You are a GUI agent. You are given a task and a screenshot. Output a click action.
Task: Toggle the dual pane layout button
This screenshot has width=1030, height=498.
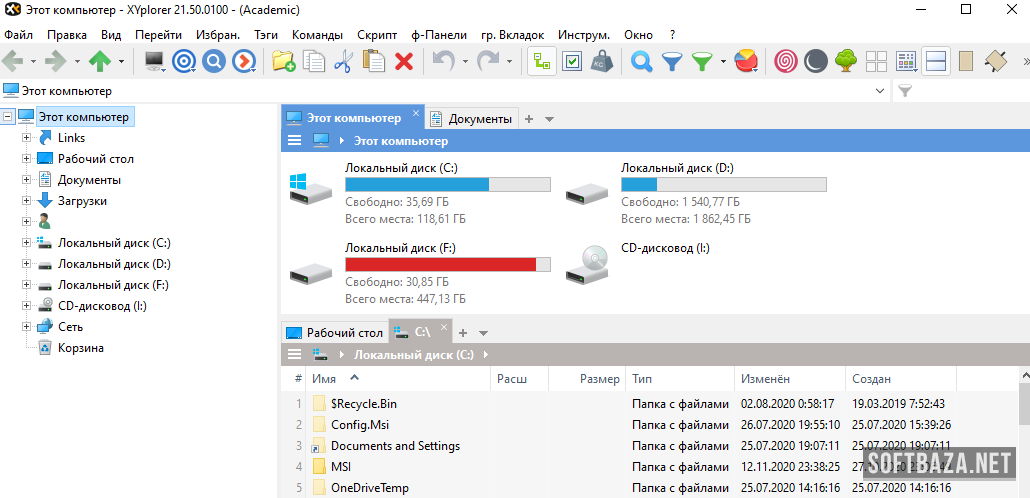936,62
